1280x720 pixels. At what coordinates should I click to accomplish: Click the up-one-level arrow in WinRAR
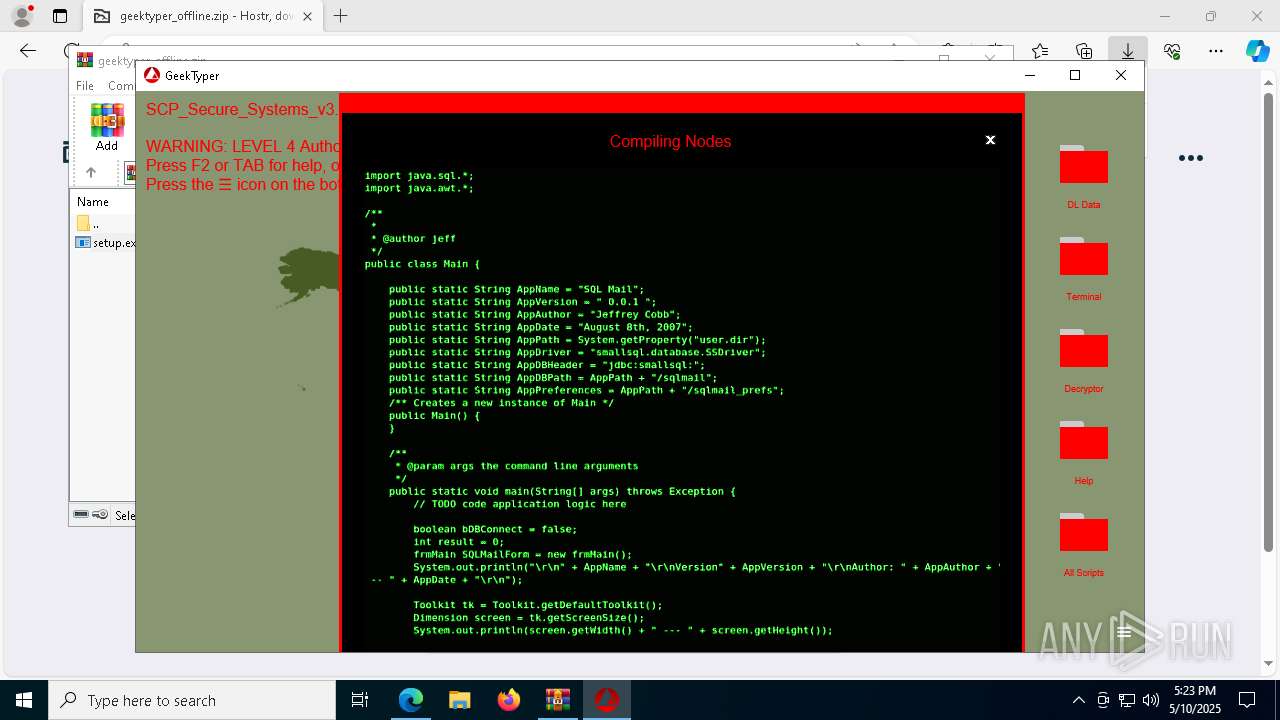click(x=90, y=172)
